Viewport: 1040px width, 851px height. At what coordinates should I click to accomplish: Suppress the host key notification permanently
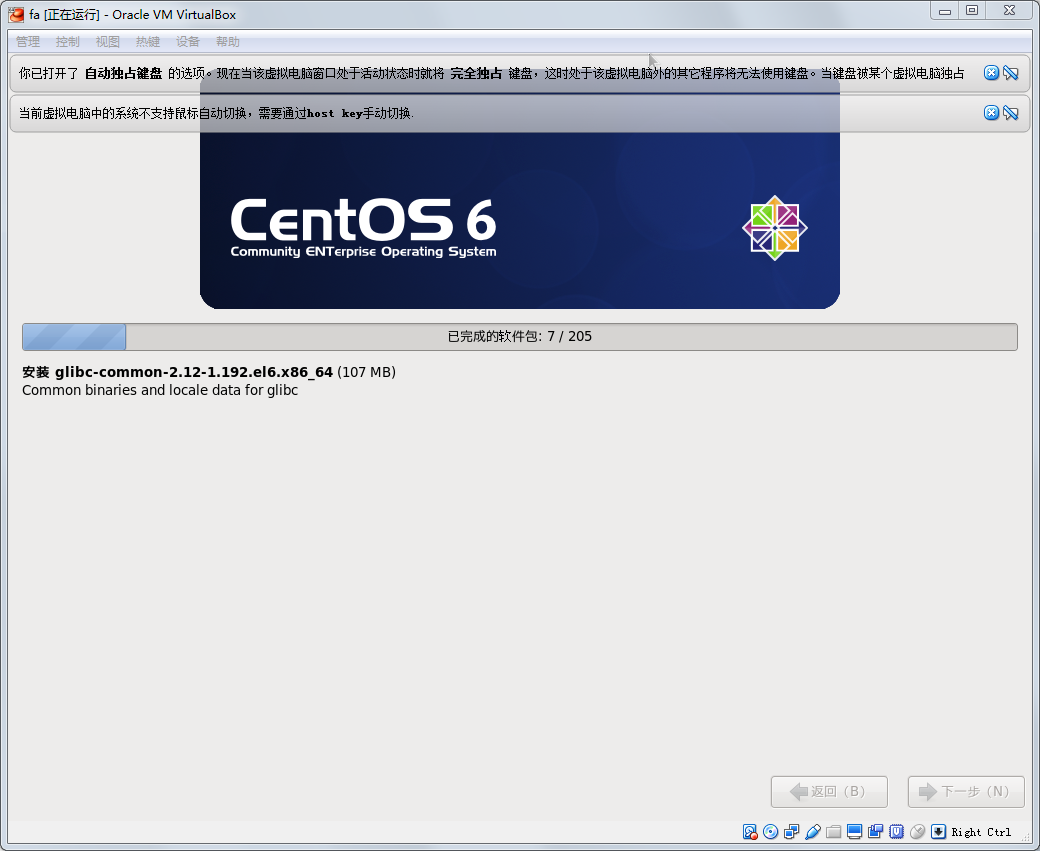click(1011, 113)
